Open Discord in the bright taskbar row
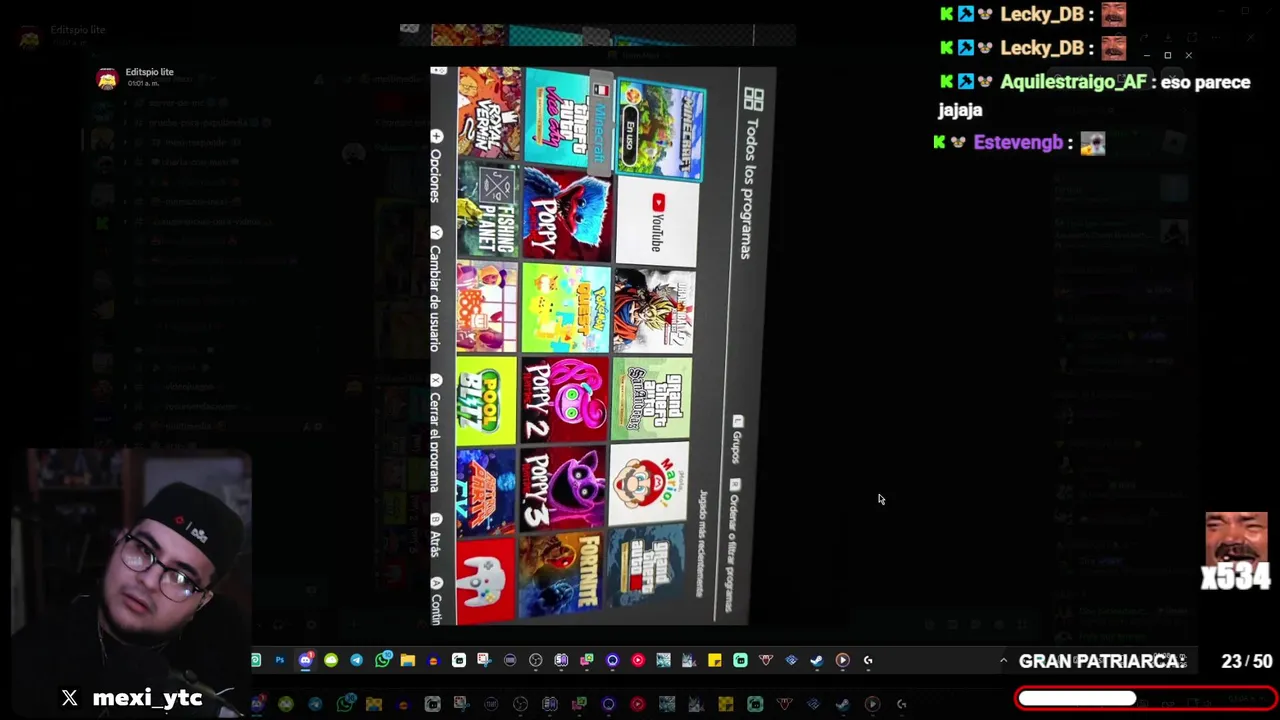This screenshot has height=720, width=1280. point(306,660)
